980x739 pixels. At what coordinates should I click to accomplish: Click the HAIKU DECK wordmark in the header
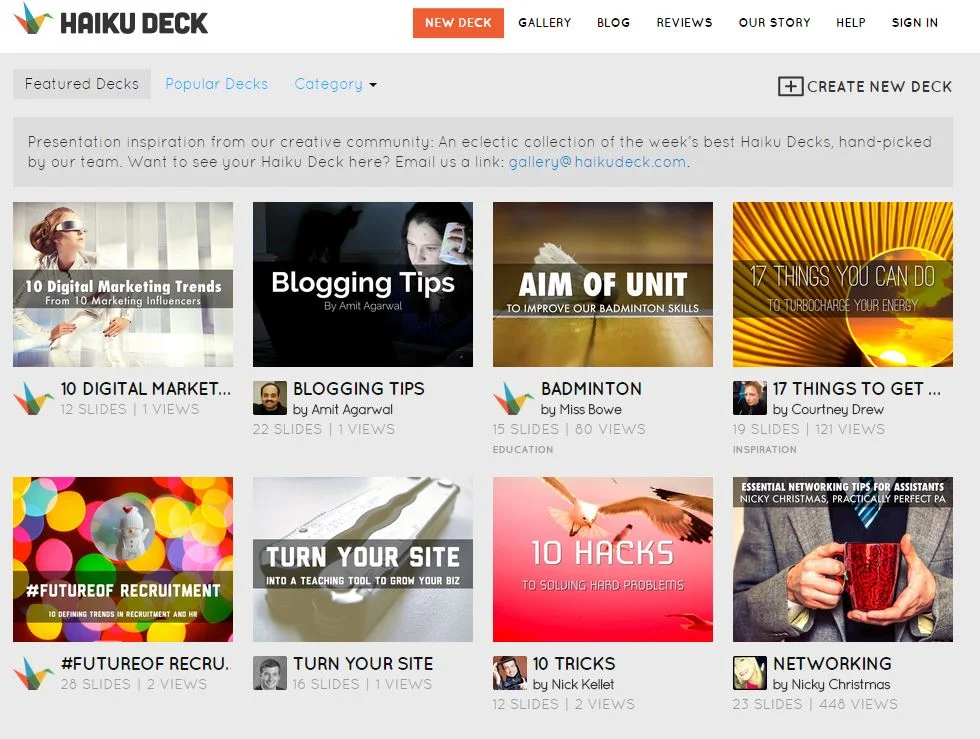[x=134, y=23]
